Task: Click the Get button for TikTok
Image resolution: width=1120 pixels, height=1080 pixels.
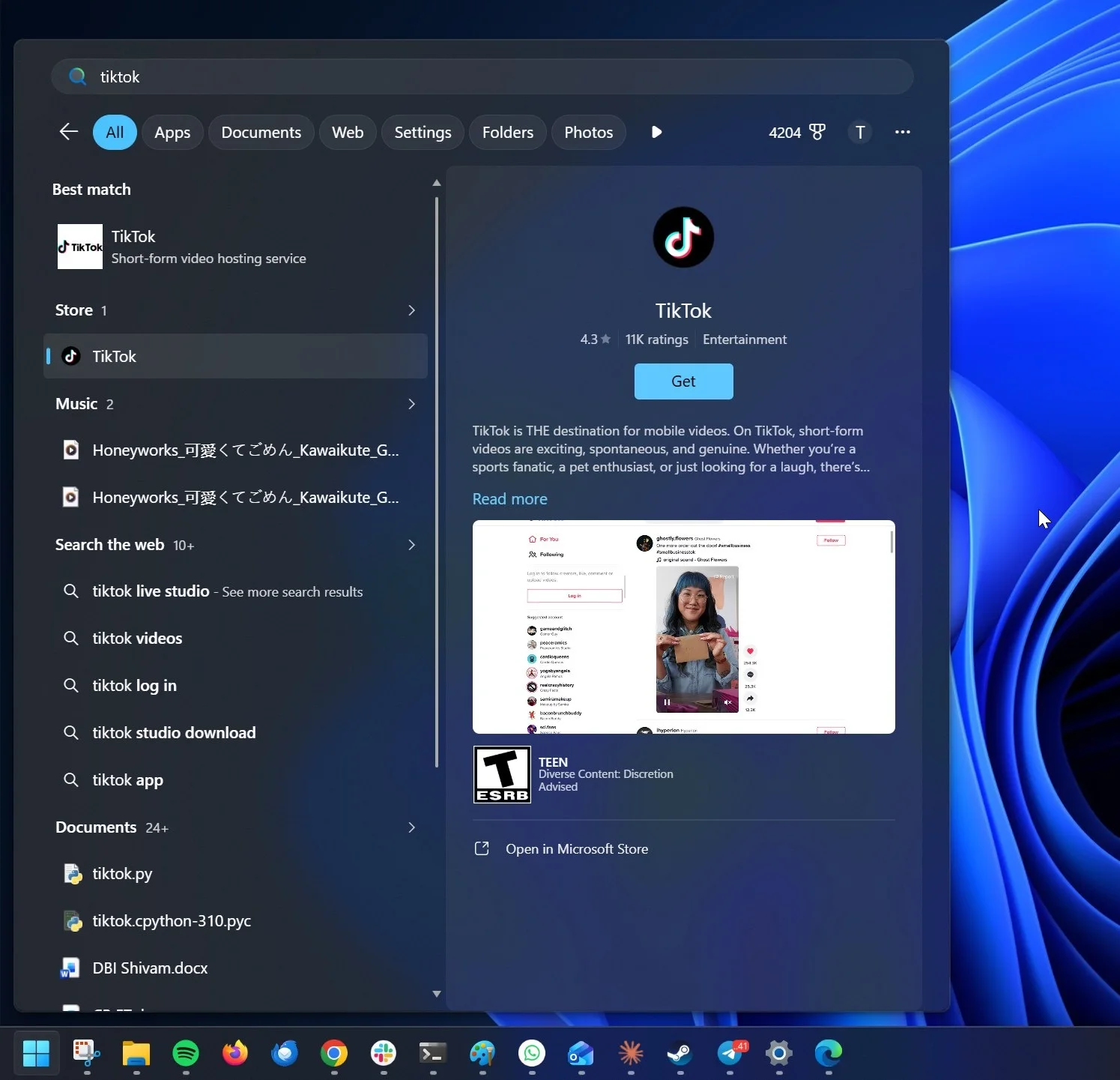Action: tap(683, 381)
